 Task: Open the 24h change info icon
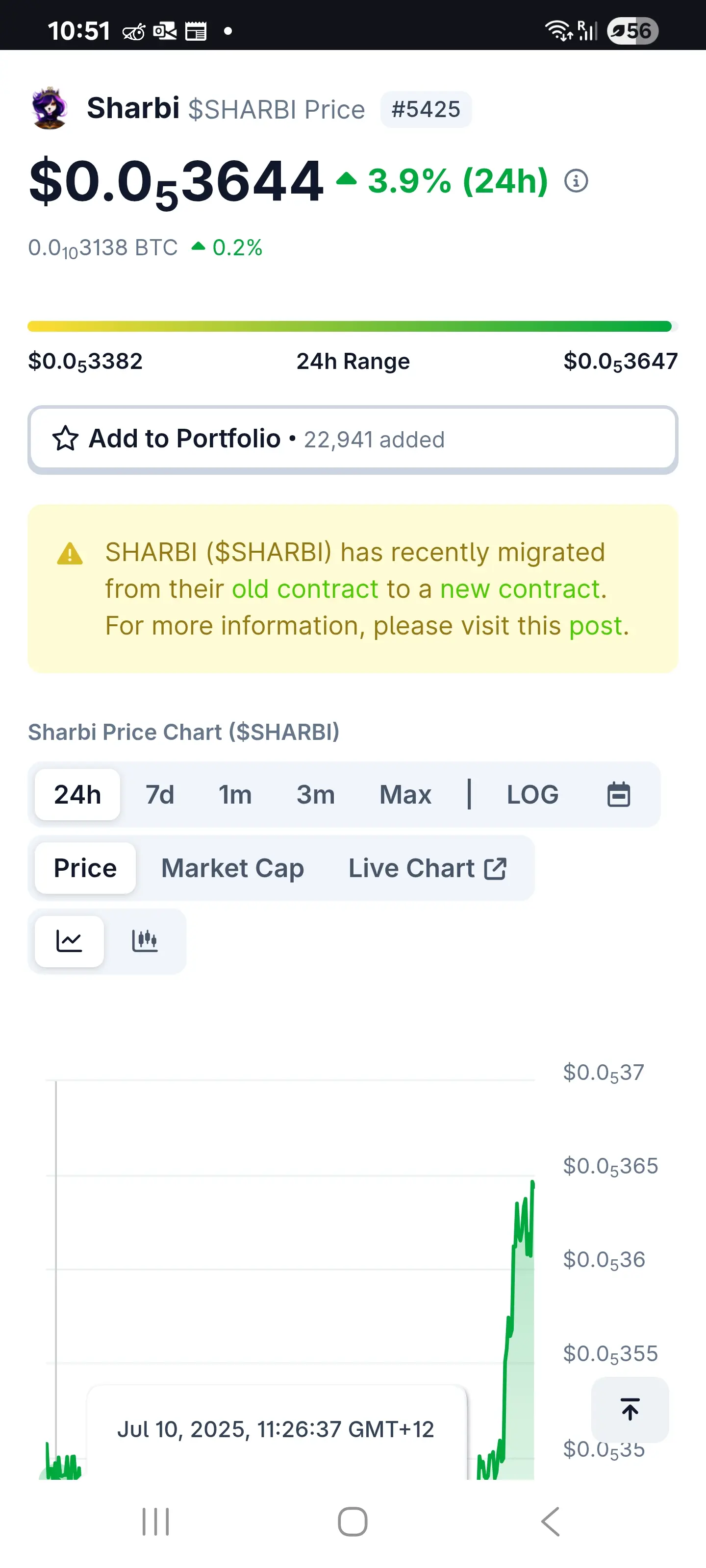tap(576, 181)
